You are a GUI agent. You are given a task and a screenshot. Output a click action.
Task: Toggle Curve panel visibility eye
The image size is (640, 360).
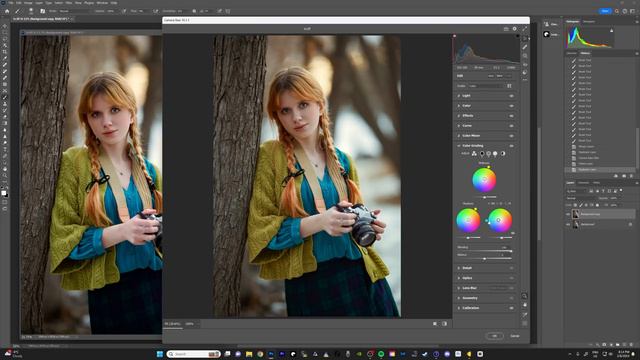[x=511, y=126]
